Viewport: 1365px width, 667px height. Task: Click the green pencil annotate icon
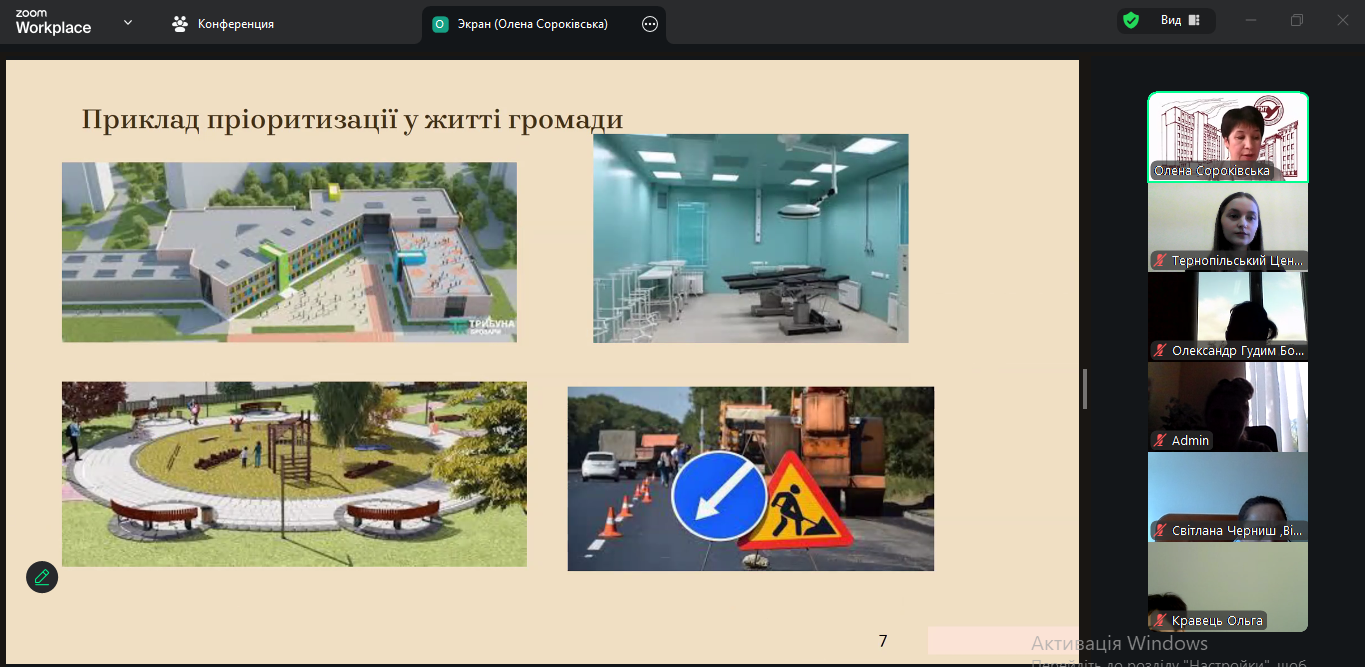(x=42, y=577)
